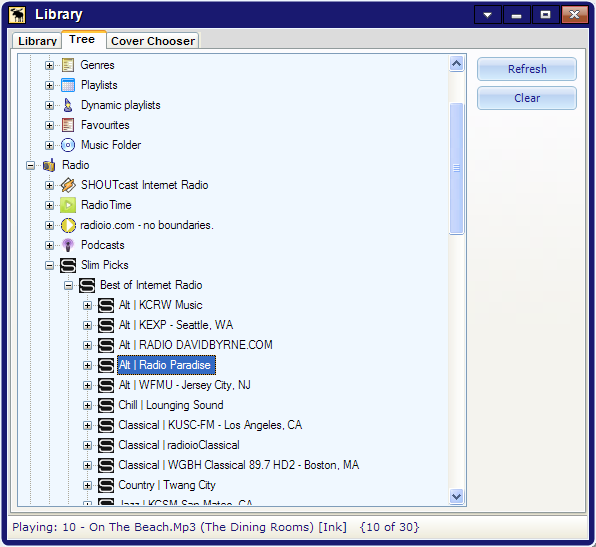
Task: Select Classical | KUSC-FM - Los Angeles, CA
Action: [x=210, y=425]
